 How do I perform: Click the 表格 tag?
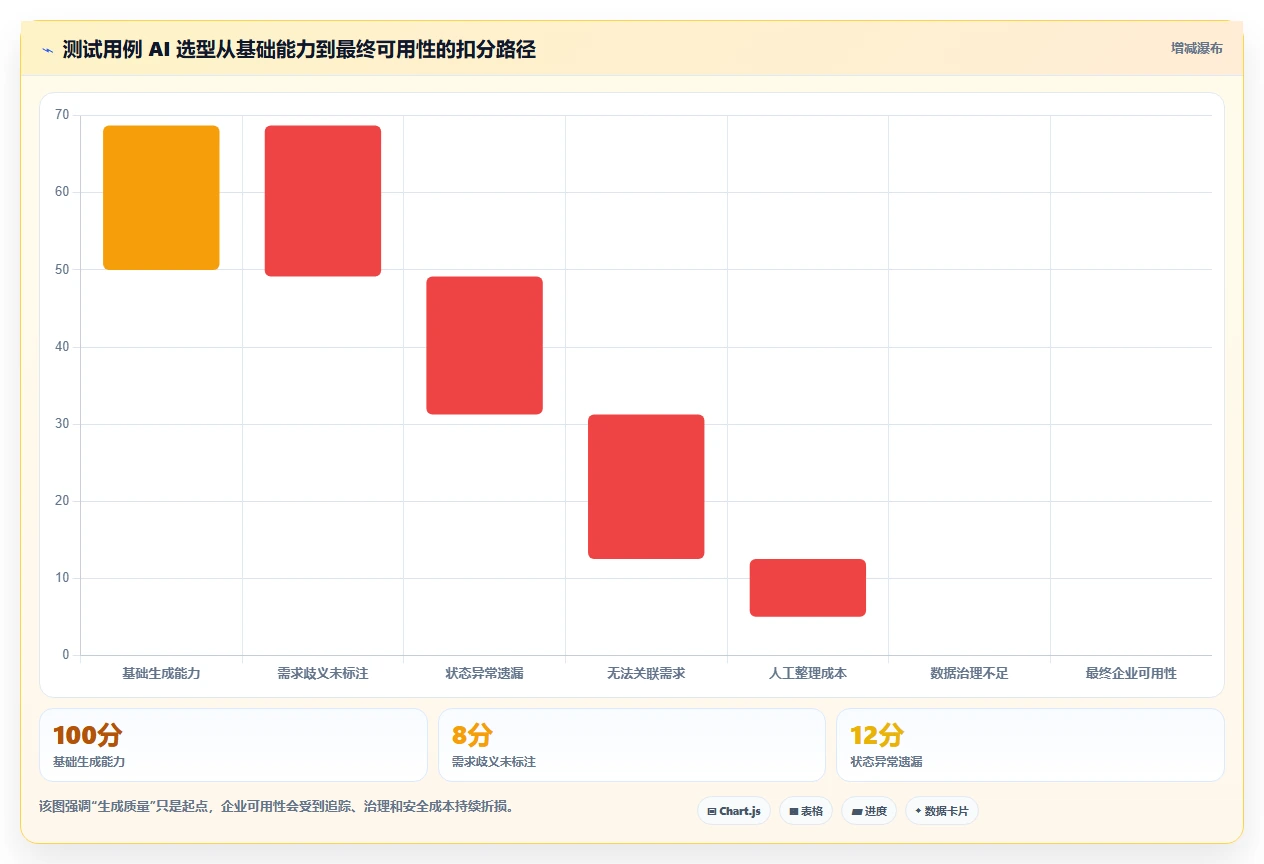point(806,811)
